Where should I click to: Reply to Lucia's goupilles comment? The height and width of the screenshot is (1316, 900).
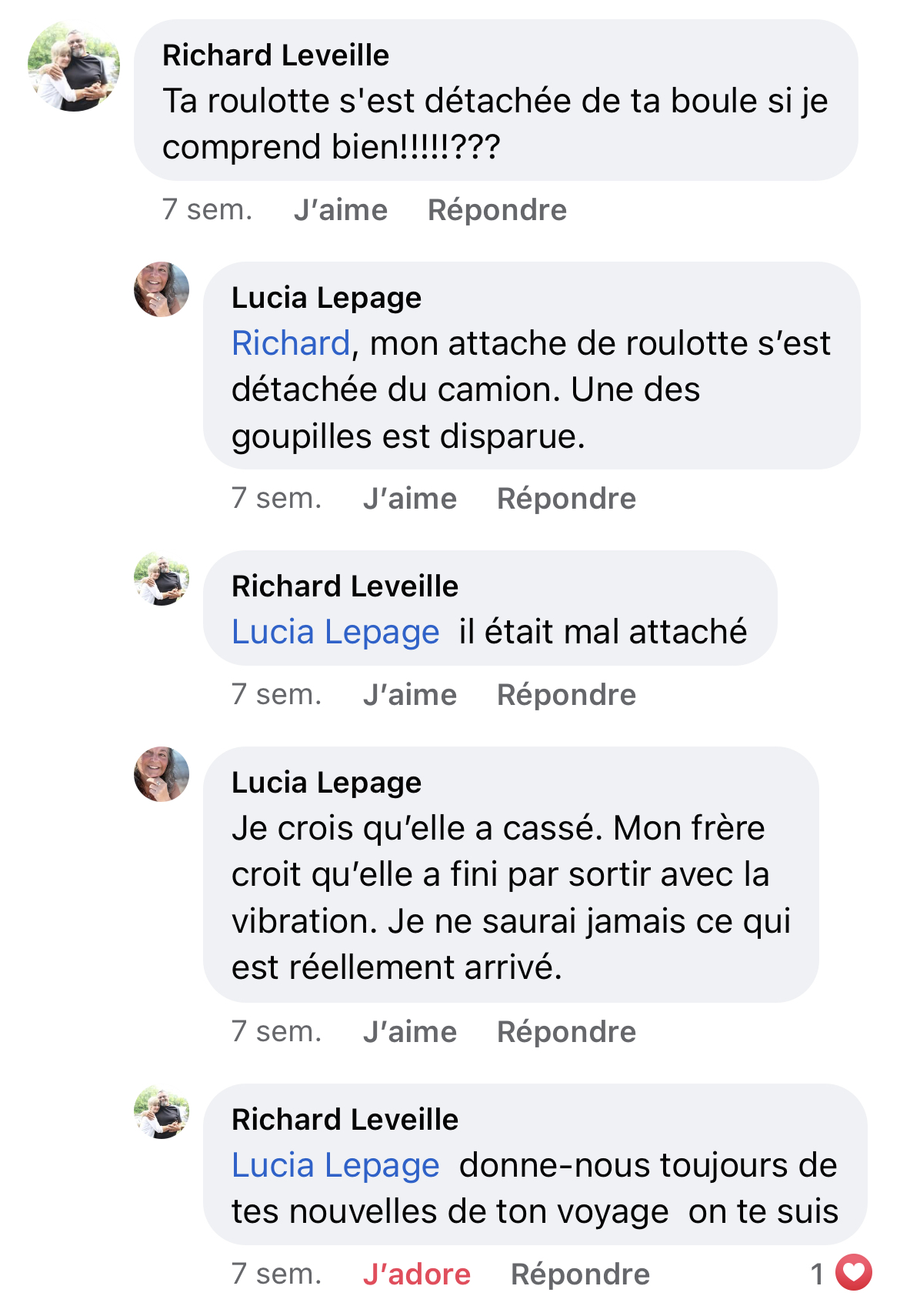click(566, 499)
